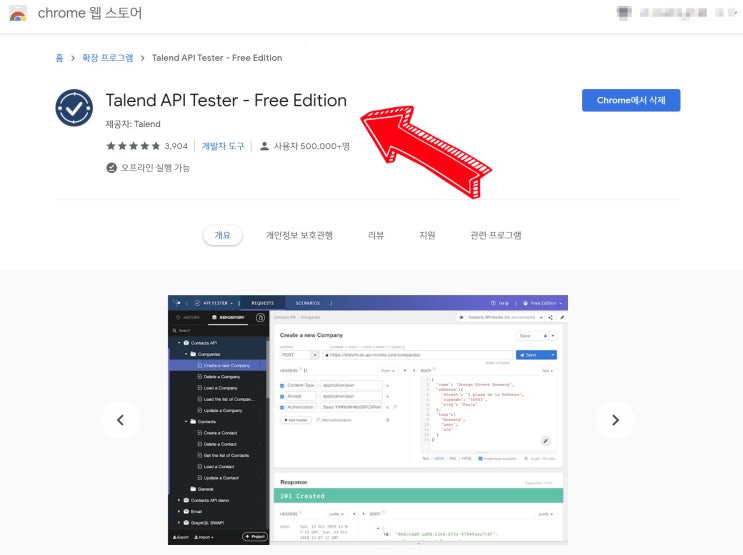Click the API tester screenshot preview image

[x=368, y=420]
